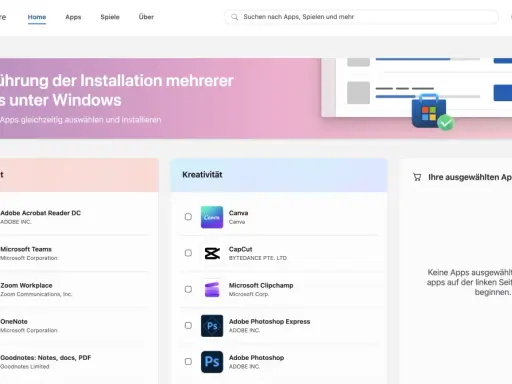This screenshot has height=384, width=512.
Task: Click the Goodnotes Limited publisher text
Action: point(25,367)
